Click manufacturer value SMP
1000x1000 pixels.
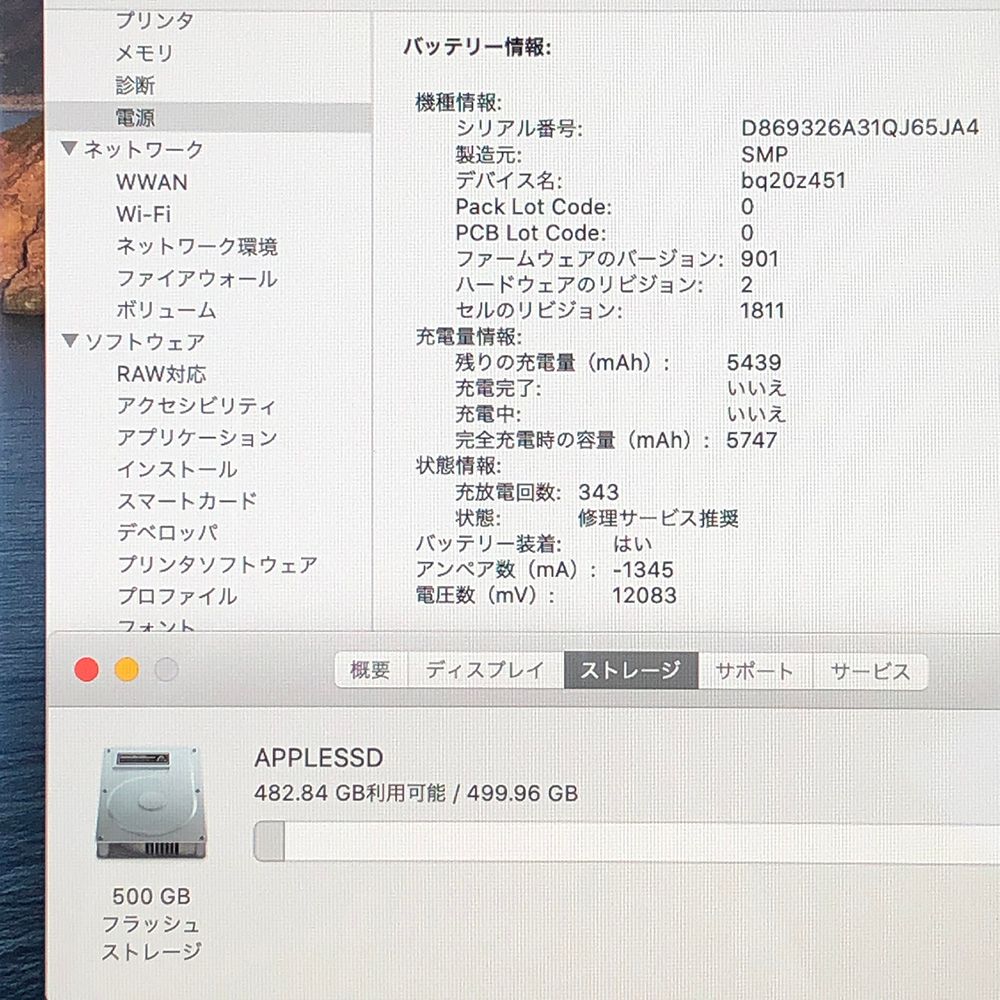(x=764, y=154)
